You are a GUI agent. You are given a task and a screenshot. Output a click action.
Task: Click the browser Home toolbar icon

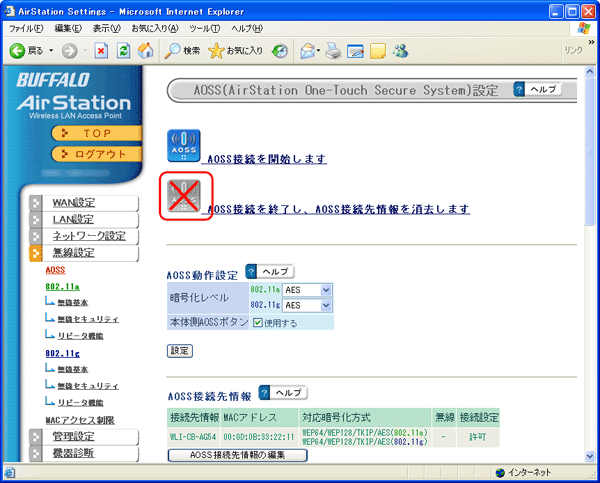pos(146,50)
